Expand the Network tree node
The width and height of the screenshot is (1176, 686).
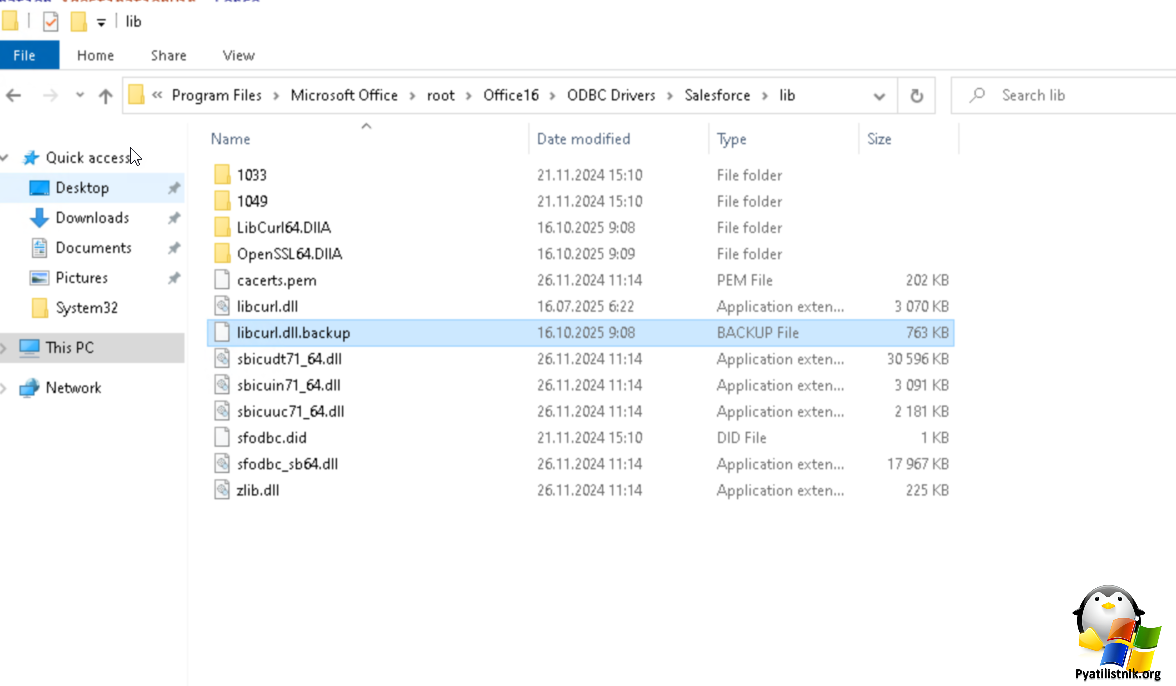(x=5, y=388)
